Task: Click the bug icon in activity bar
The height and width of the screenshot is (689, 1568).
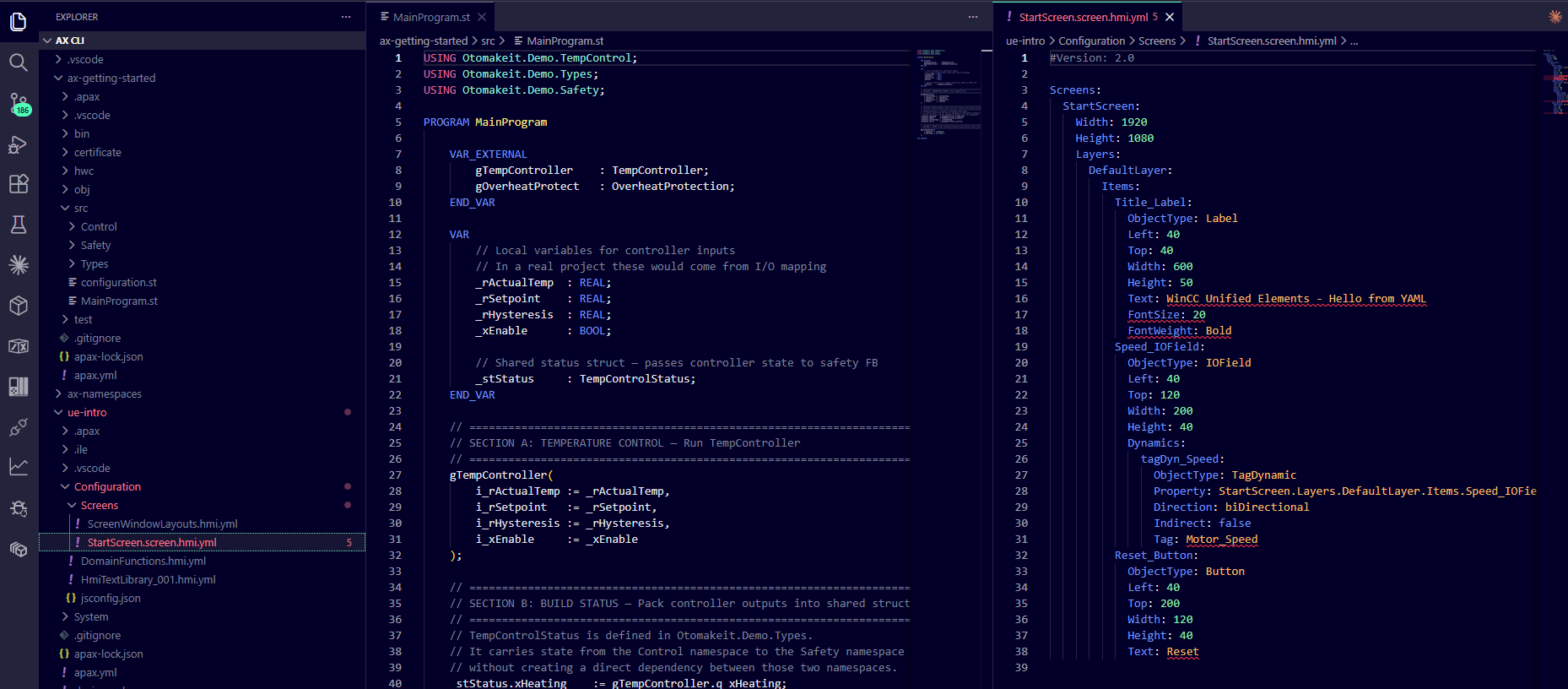Action: coord(19,508)
